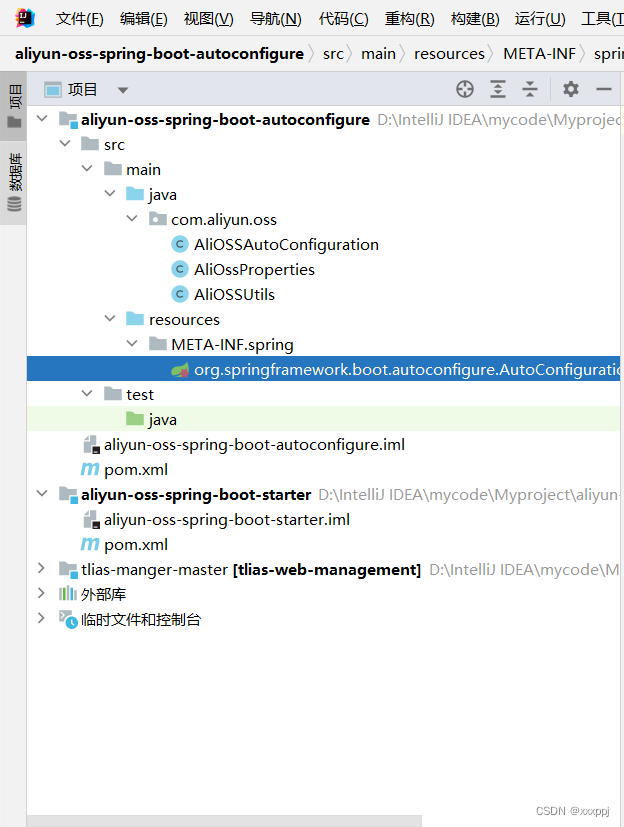Click the Spring leaf icon of the AutoConfiguration file
The image size is (624, 827).
[180, 370]
